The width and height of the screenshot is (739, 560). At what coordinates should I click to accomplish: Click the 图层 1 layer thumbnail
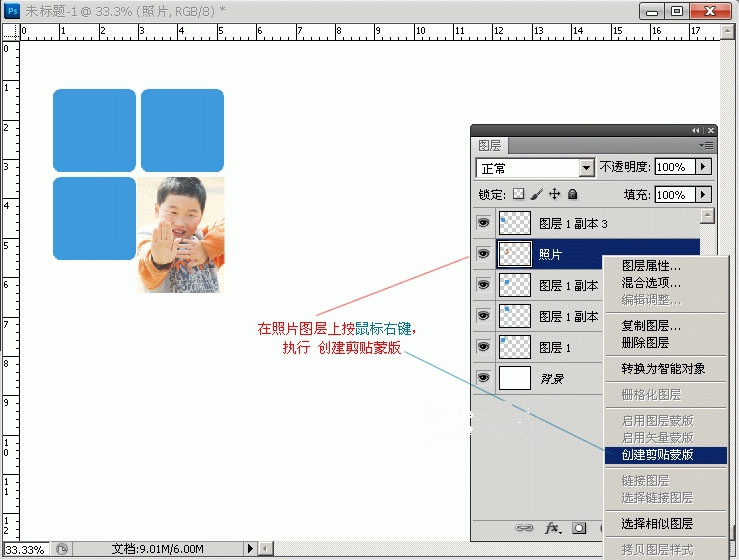[x=515, y=347]
